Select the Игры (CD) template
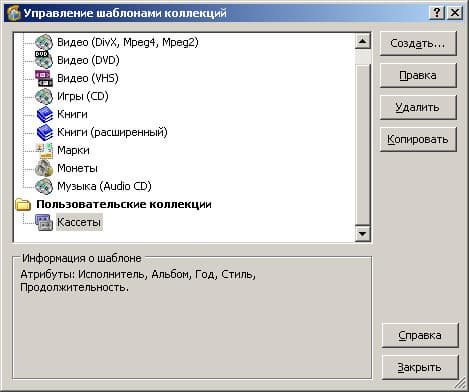Image resolution: width=469 pixels, height=392 pixels. pyautogui.click(x=83, y=96)
